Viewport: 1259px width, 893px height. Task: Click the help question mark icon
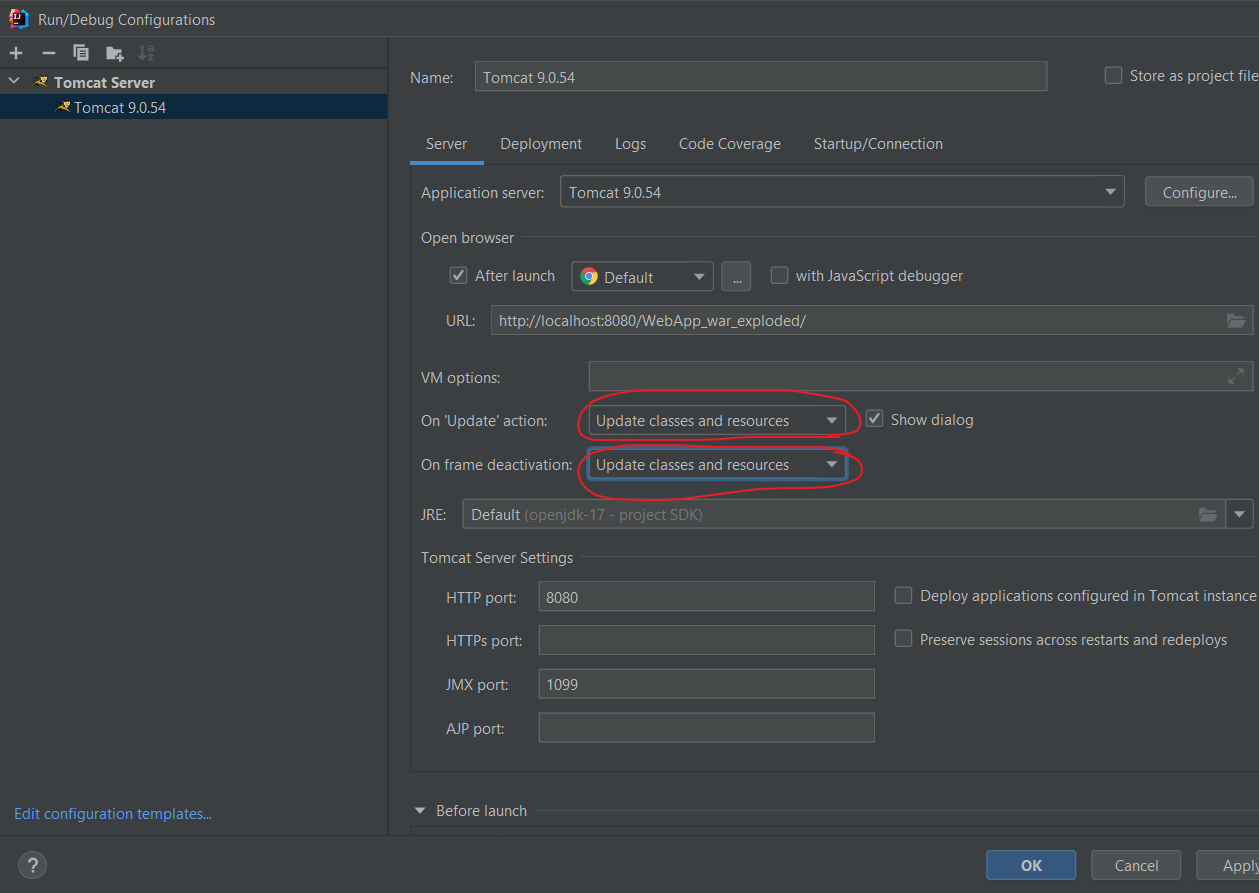(x=32, y=865)
